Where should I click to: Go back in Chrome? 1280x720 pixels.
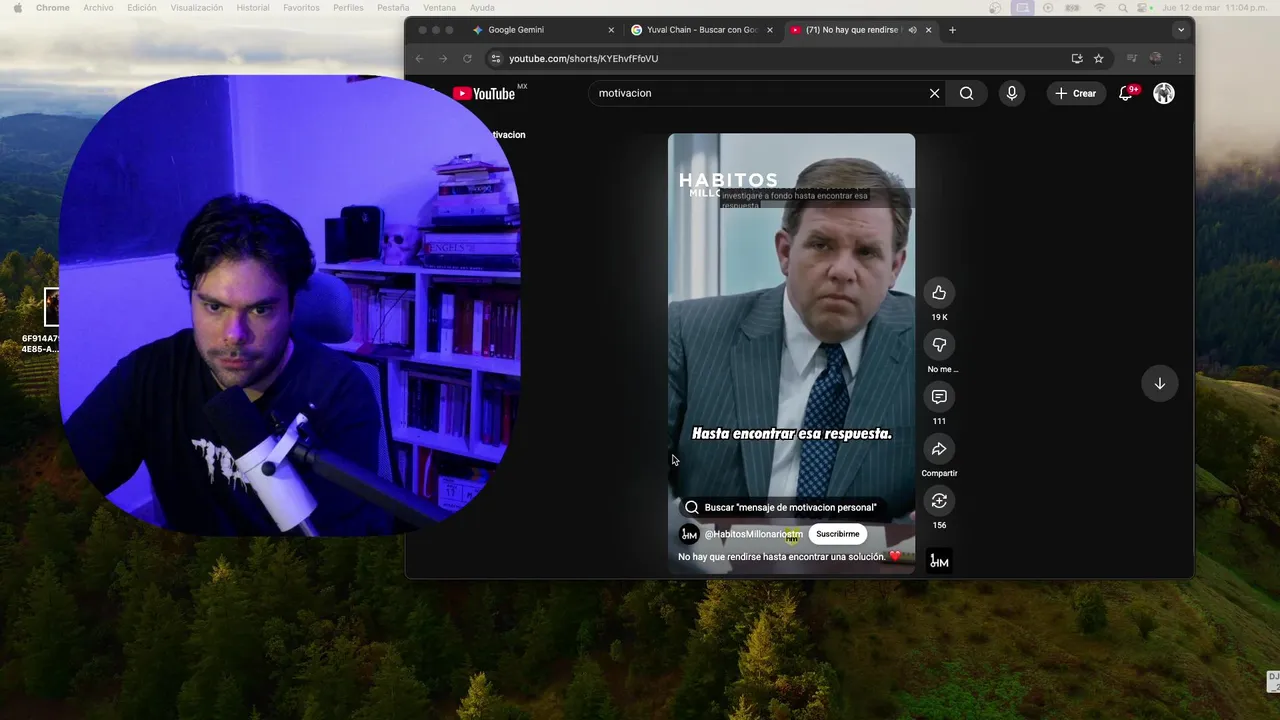point(420,59)
